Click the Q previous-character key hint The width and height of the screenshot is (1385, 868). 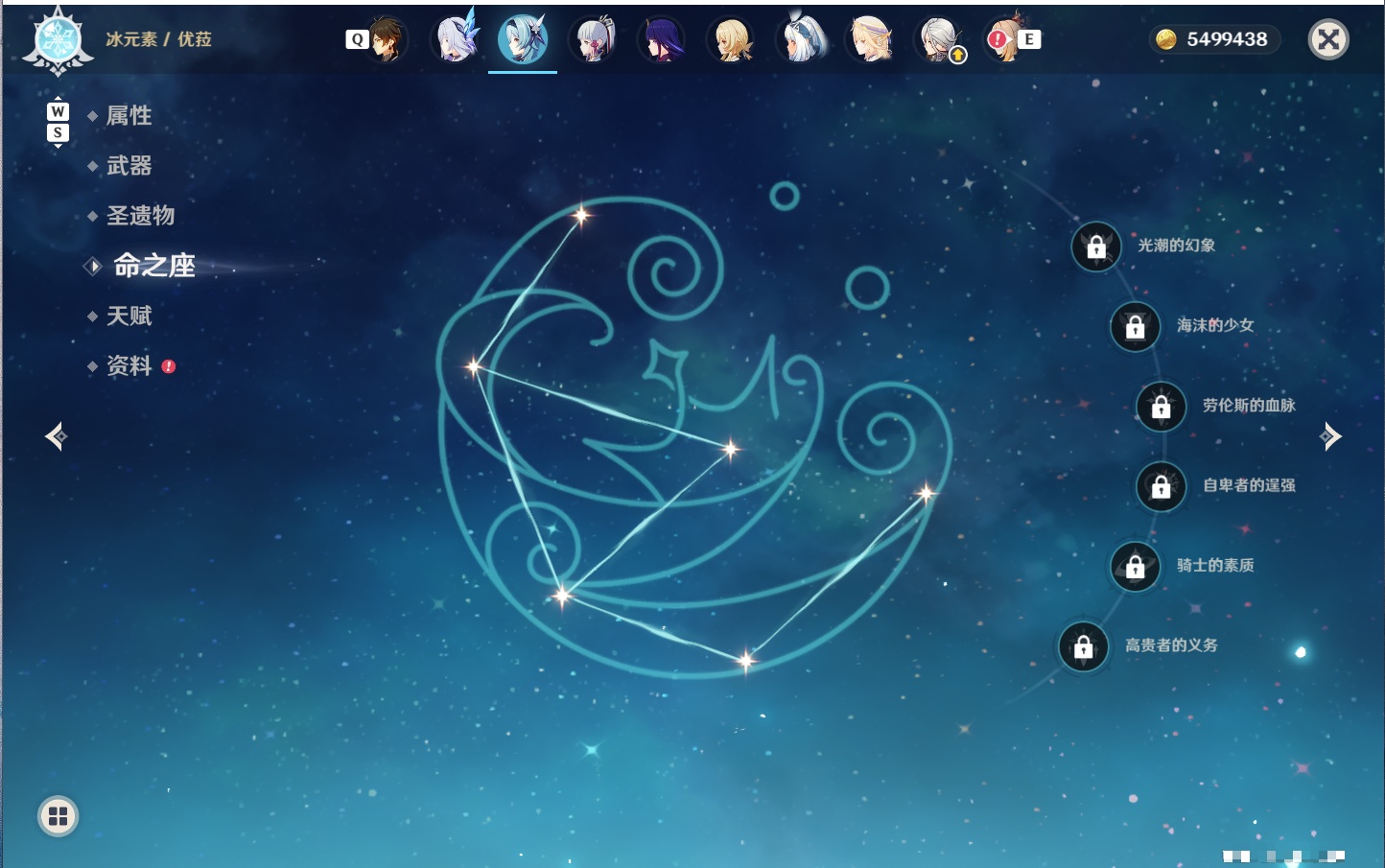point(357,39)
